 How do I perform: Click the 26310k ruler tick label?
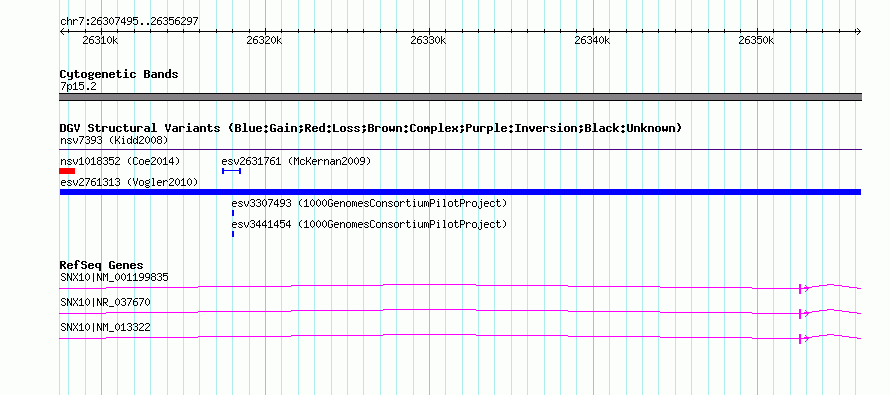coord(100,40)
